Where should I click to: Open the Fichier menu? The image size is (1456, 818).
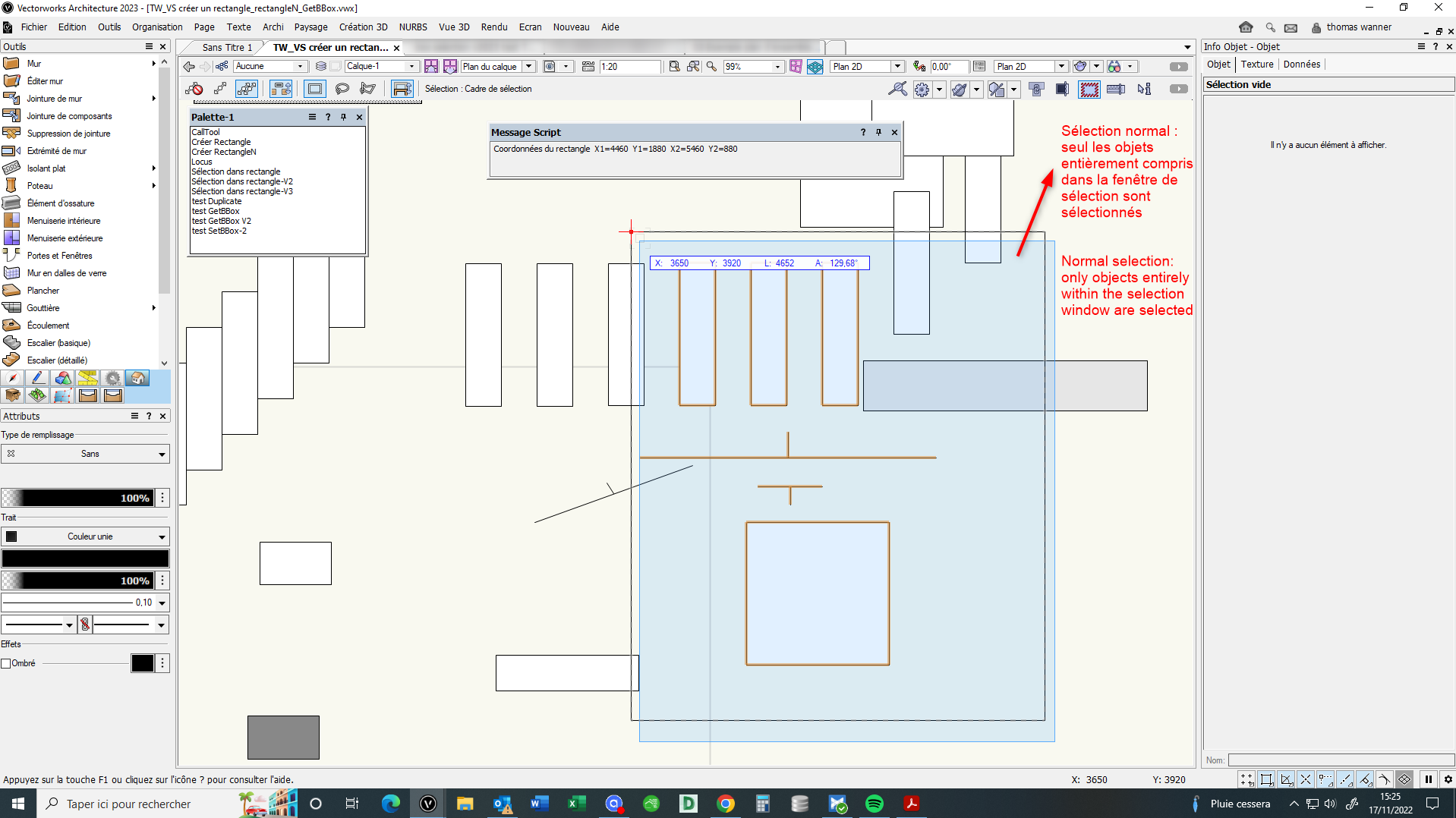click(x=34, y=27)
